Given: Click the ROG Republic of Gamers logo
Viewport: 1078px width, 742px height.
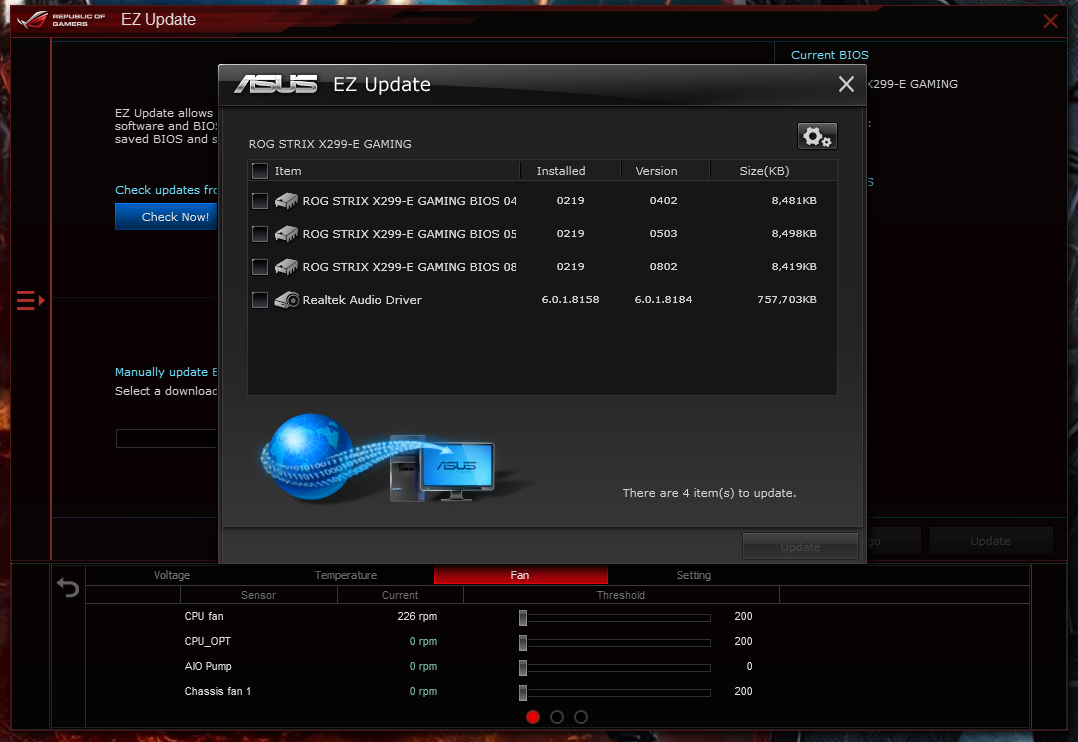Looking at the screenshot, I should point(61,19).
